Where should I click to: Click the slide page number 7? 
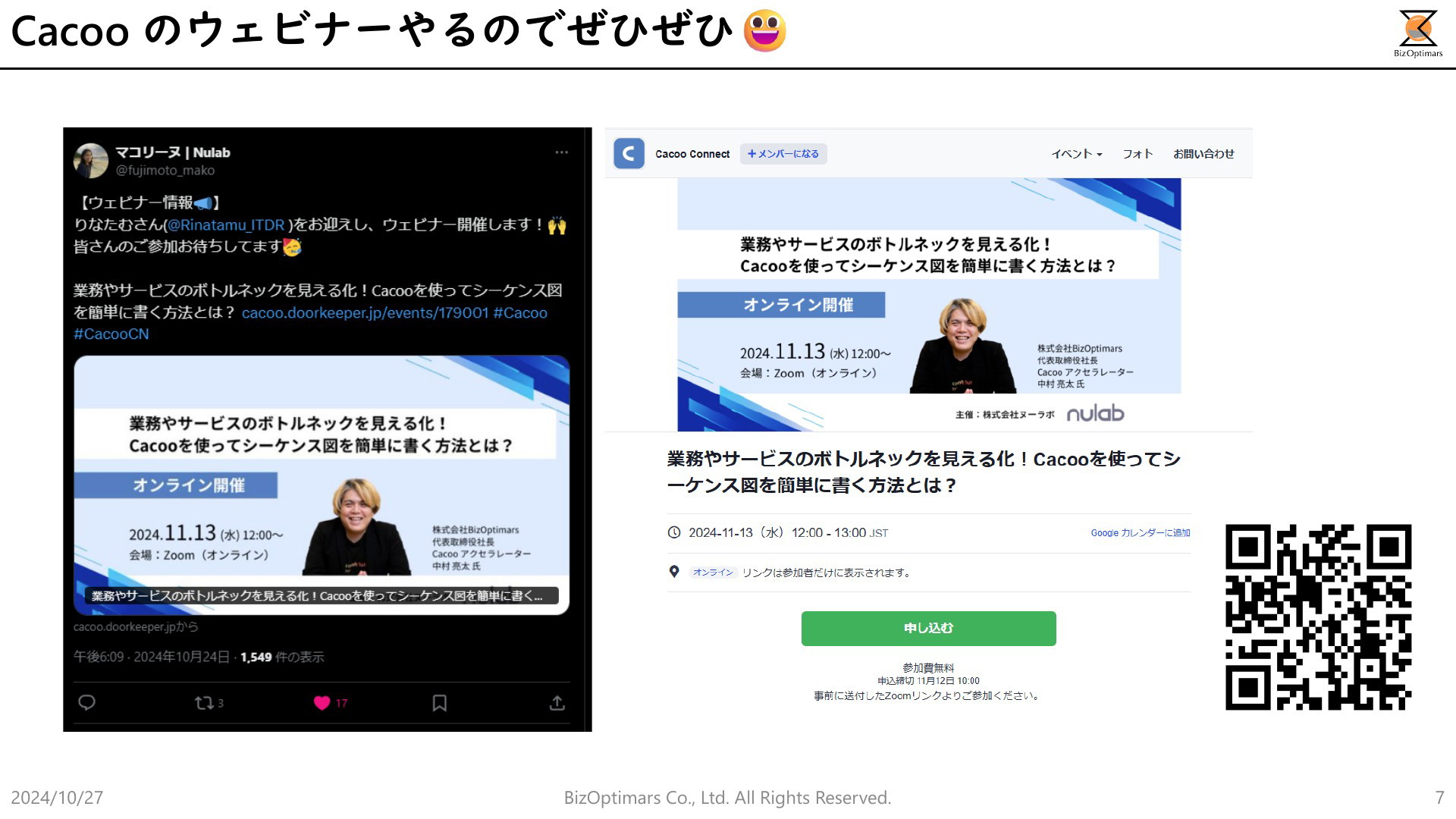coord(1439,798)
